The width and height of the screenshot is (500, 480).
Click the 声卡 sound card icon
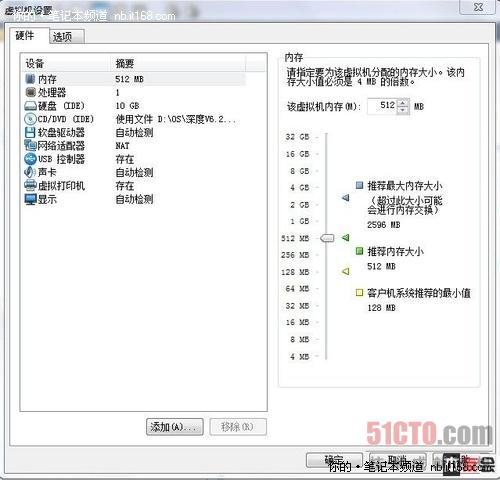30,172
